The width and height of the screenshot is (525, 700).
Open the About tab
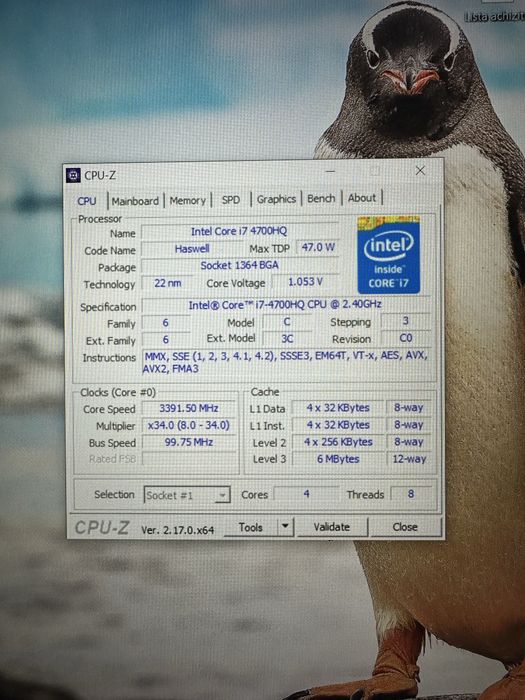point(362,198)
